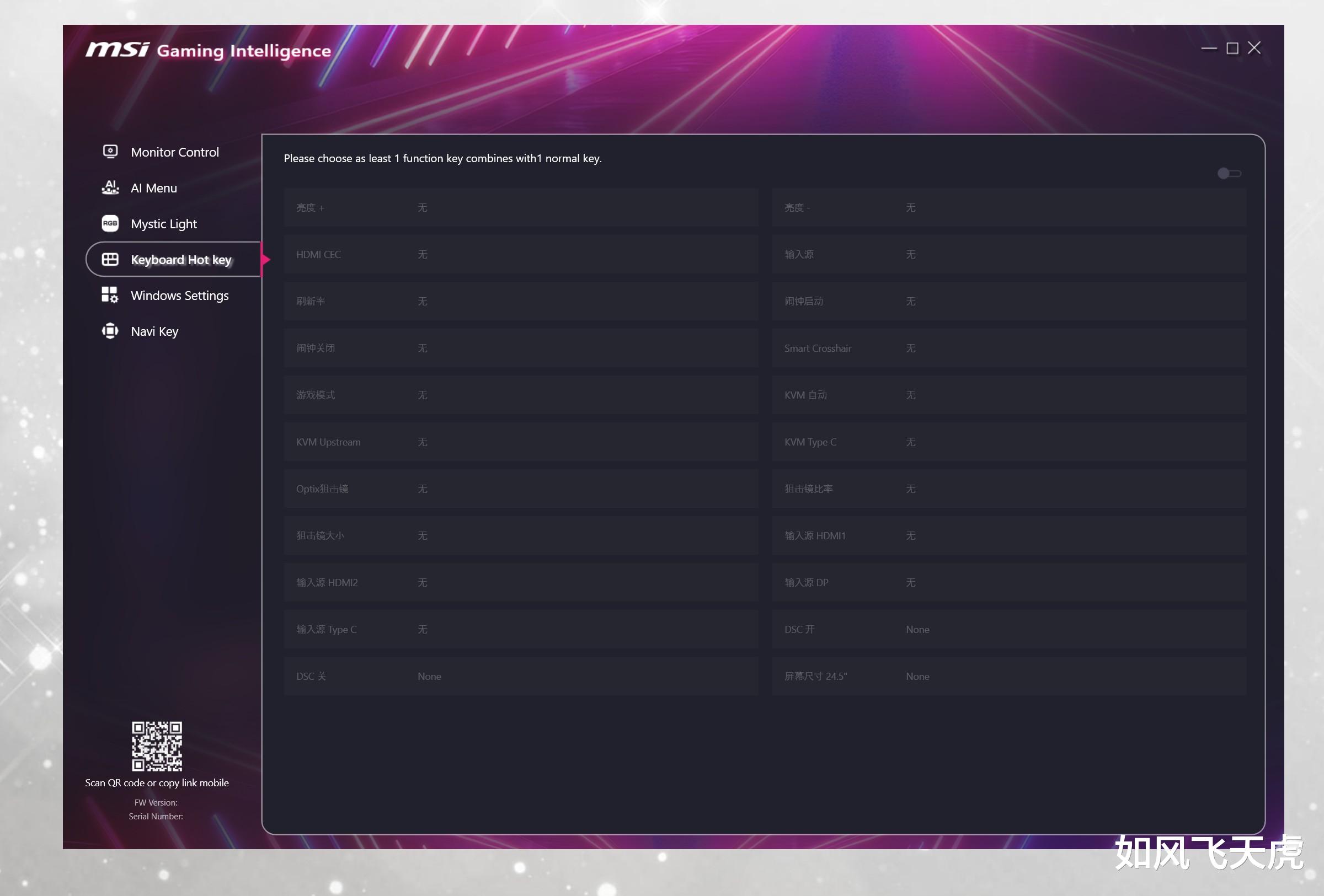Viewport: 1324px width, 896px height.
Task: Click the MSI Gaming Intelligence logo
Action: tap(209, 50)
